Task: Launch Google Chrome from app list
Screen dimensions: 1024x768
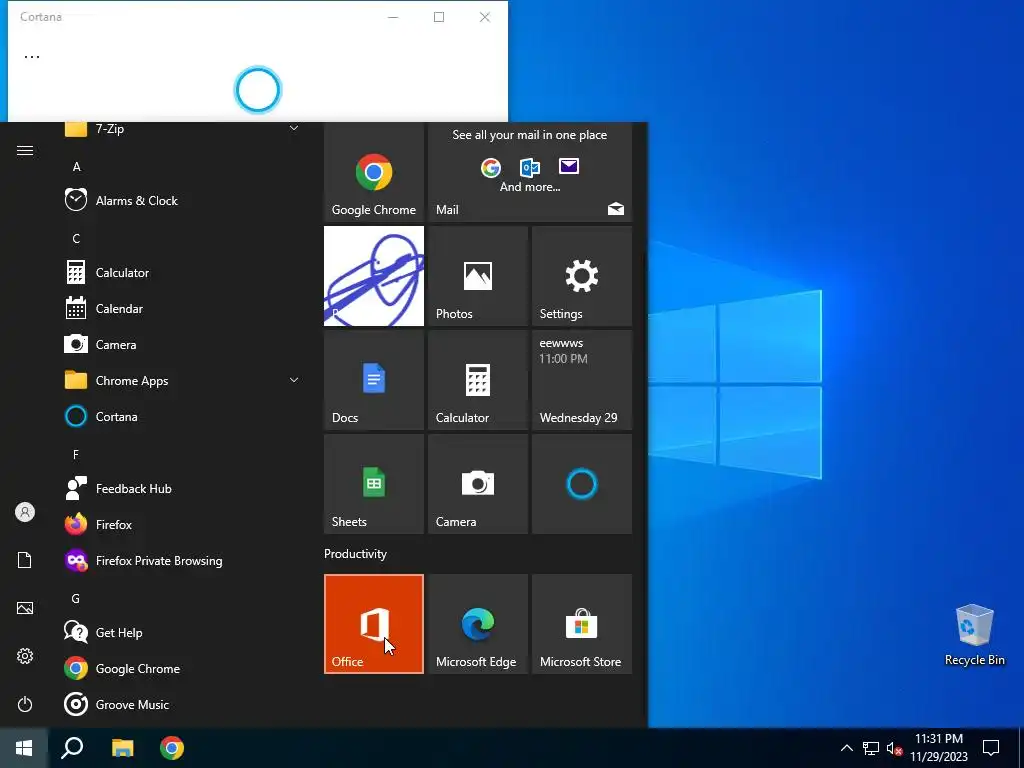Action: point(183,668)
